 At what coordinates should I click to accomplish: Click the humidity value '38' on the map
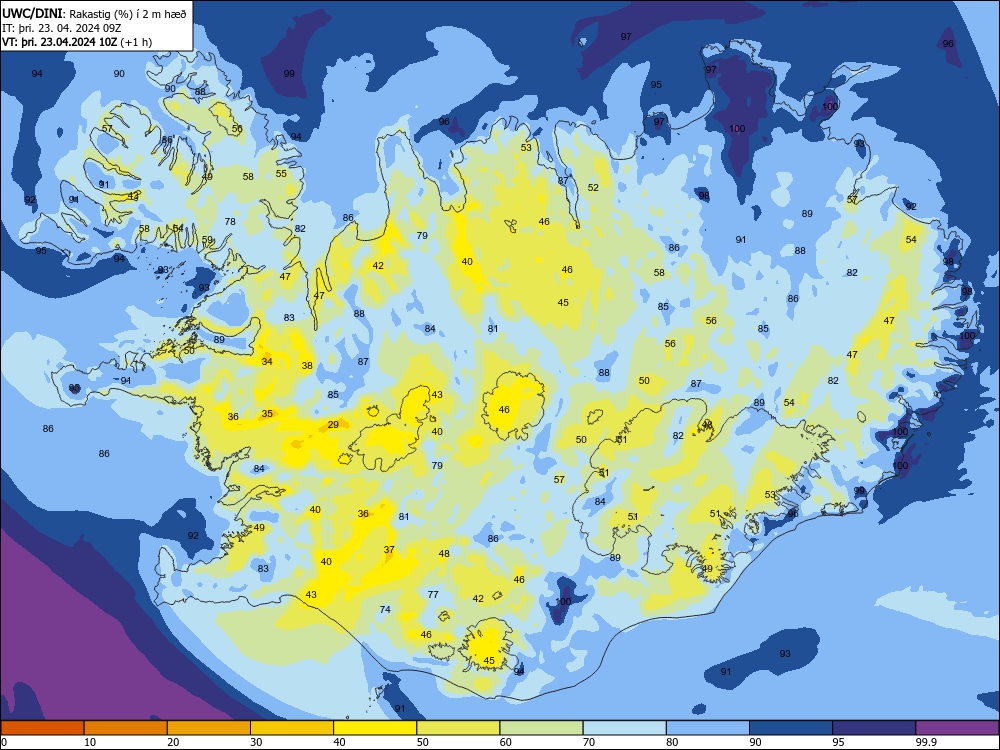tap(307, 365)
